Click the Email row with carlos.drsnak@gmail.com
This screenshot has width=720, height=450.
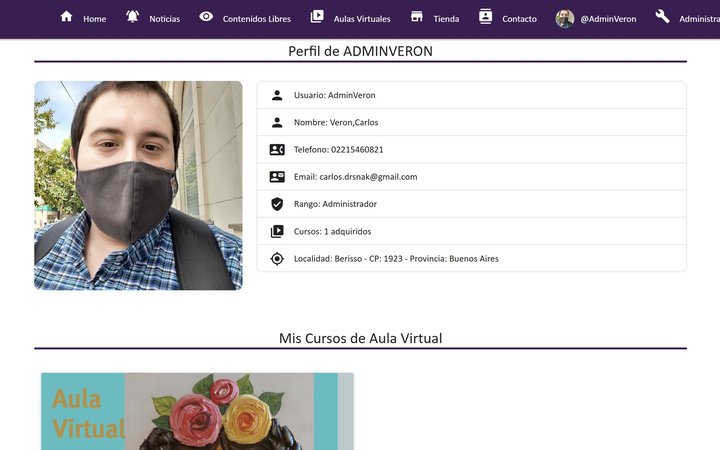(471, 177)
